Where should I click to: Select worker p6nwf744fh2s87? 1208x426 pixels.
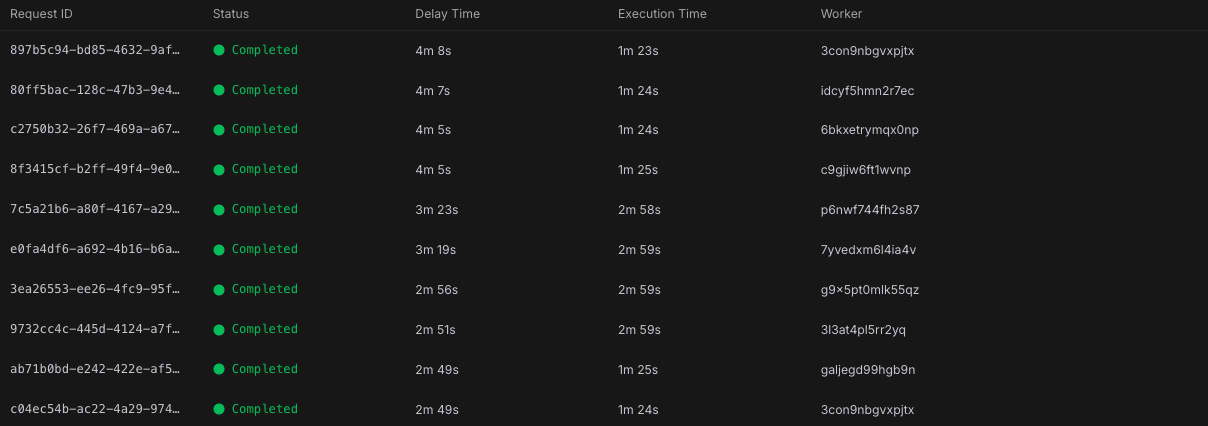click(x=870, y=210)
